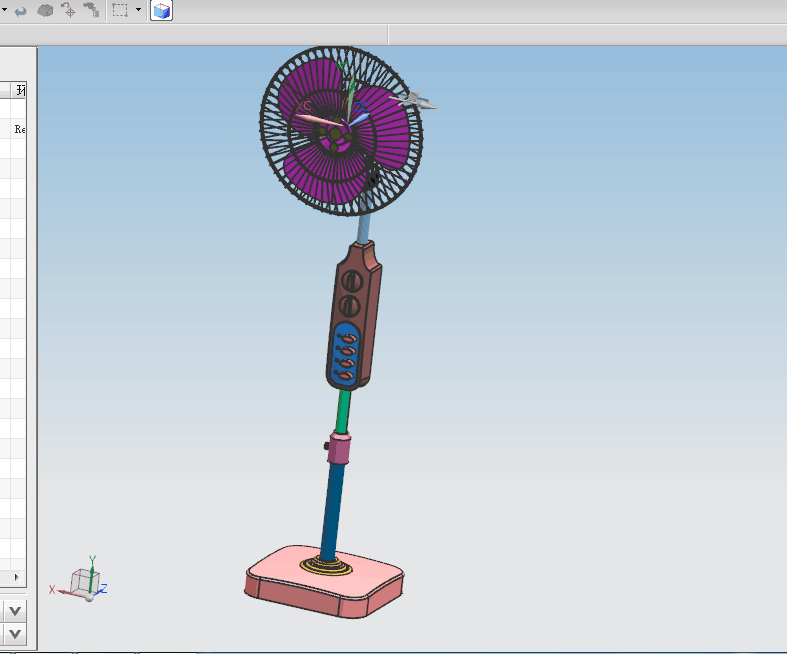Viewport: 787px width, 654px height.
Task: Select the green upper pole segment
Action: [343, 412]
